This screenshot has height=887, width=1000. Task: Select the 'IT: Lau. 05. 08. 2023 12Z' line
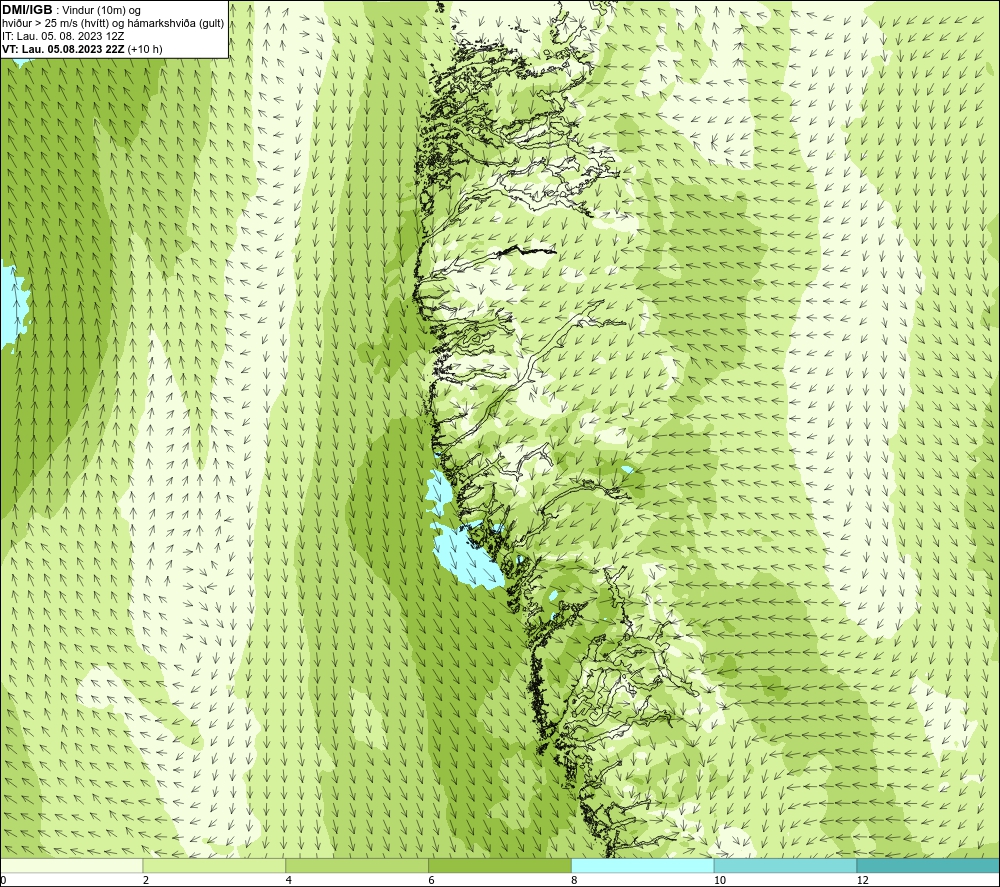point(63,36)
